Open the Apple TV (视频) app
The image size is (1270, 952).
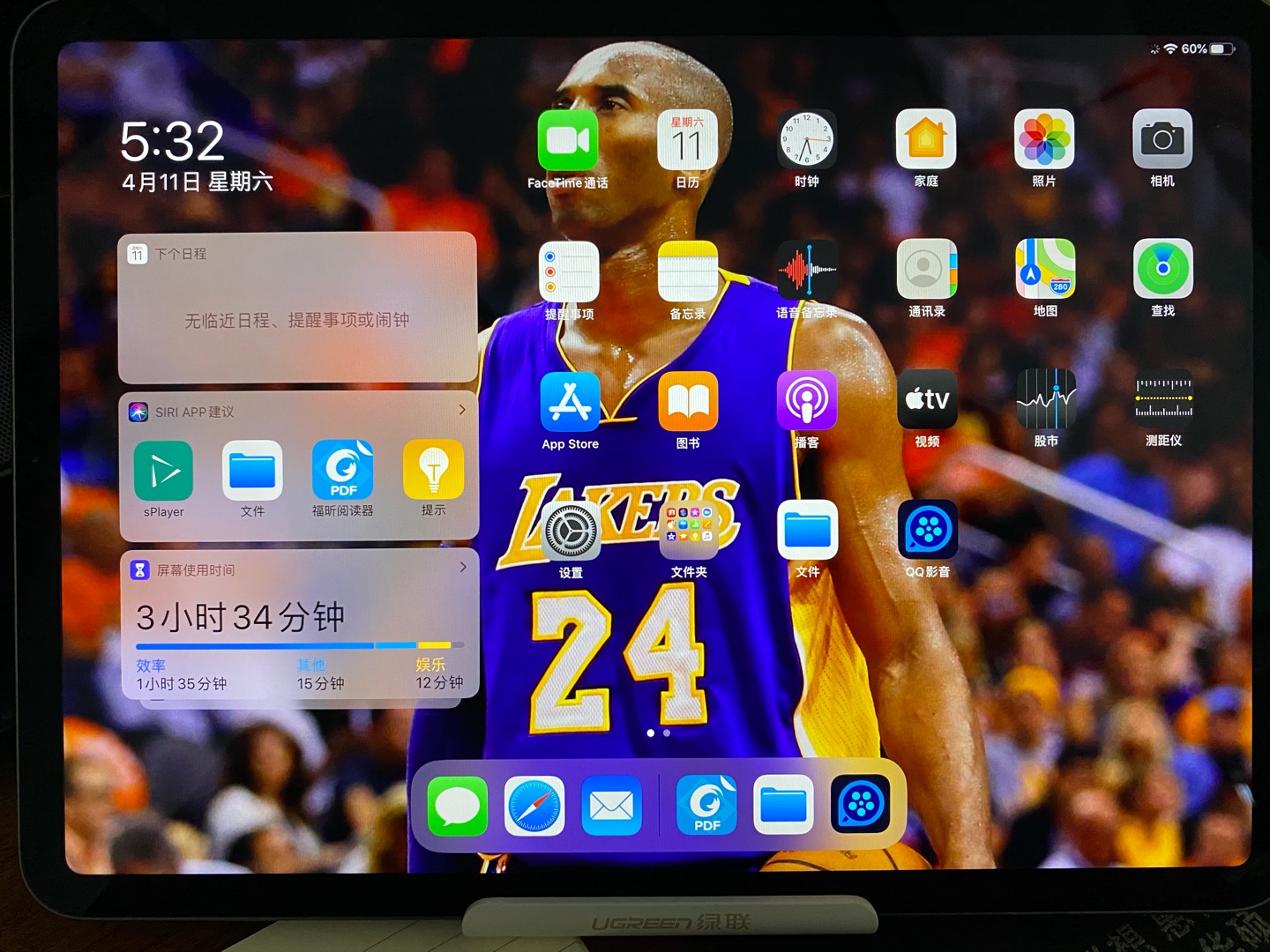tap(927, 399)
